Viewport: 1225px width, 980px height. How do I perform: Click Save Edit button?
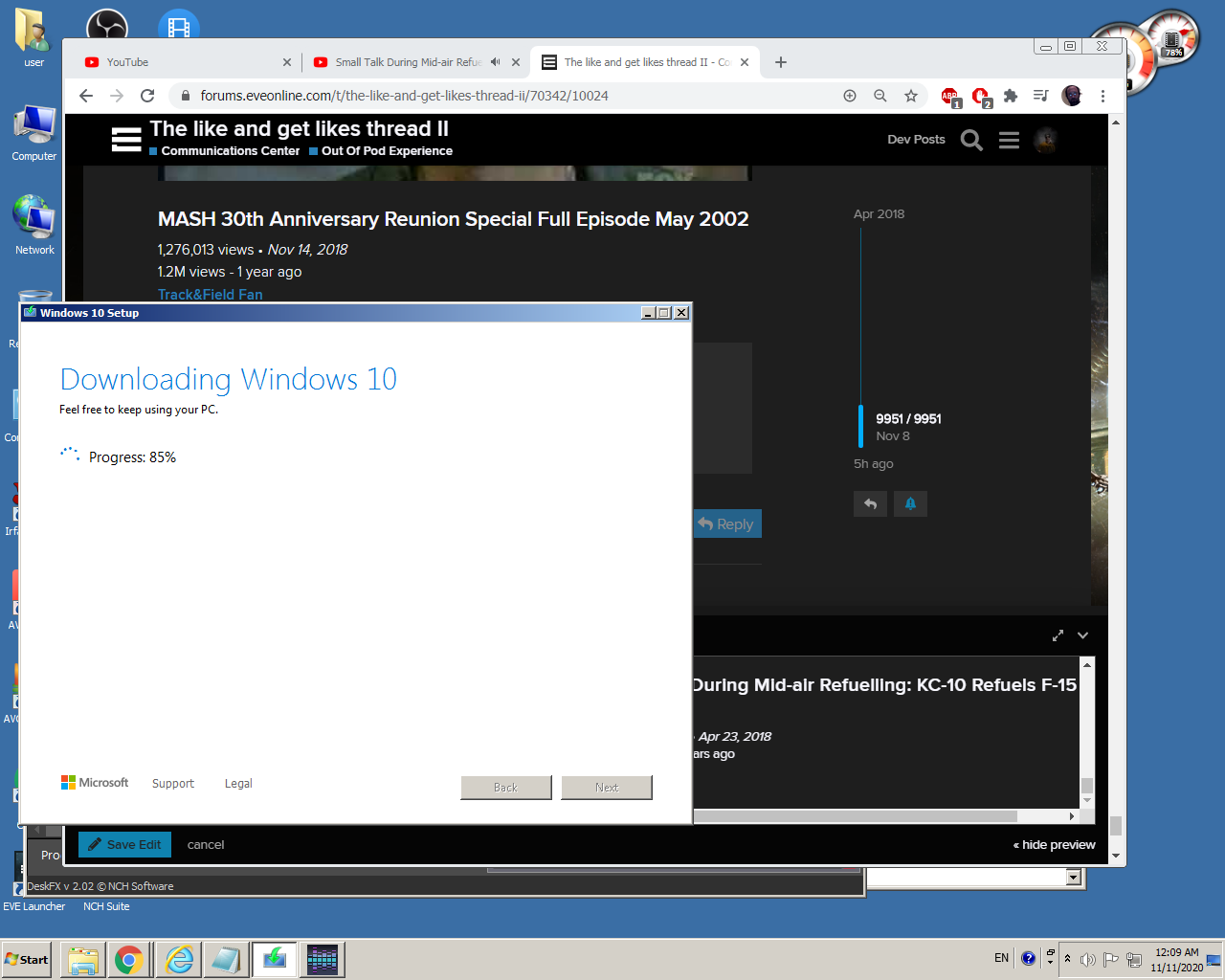124,844
